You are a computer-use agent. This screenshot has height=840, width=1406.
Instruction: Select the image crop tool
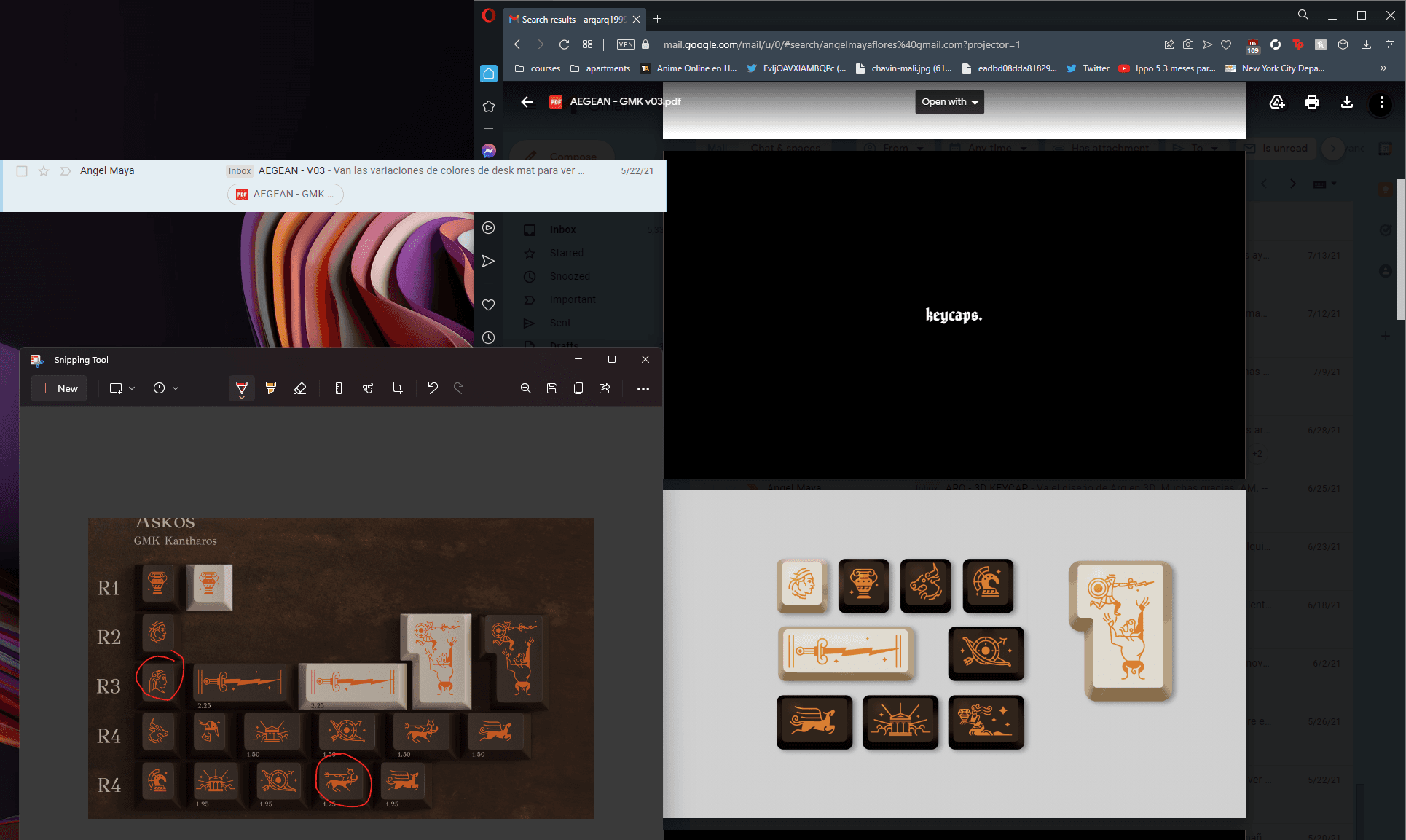(x=397, y=388)
